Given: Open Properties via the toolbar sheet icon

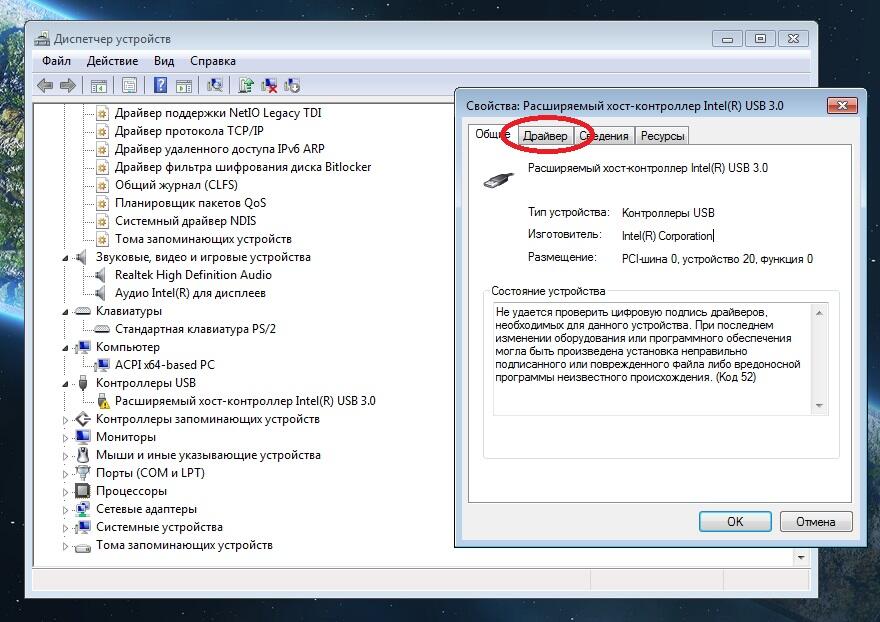Looking at the screenshot, I should [x=129, y=86].
